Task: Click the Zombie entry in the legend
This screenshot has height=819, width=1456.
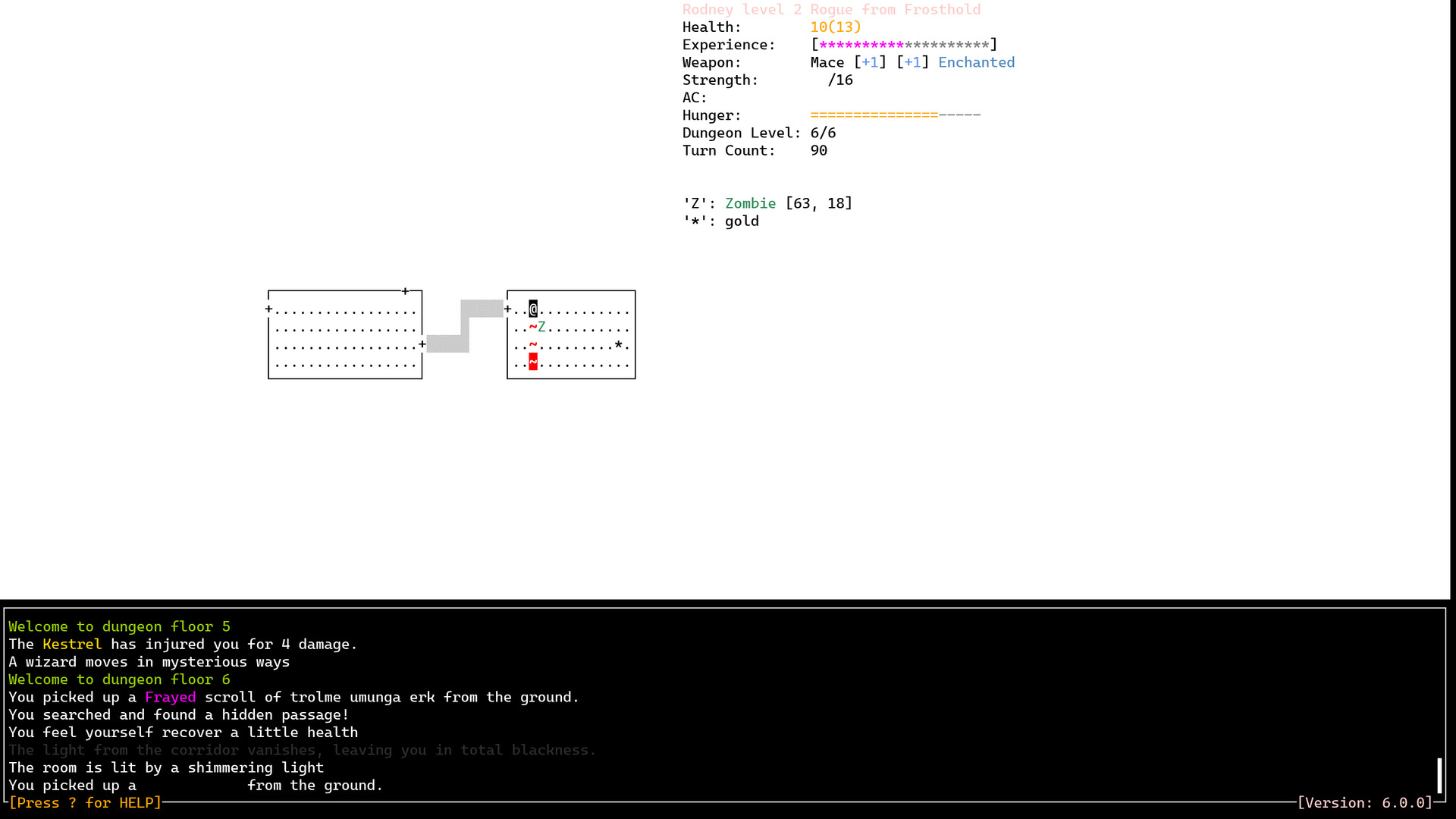Action: point(750,203)
